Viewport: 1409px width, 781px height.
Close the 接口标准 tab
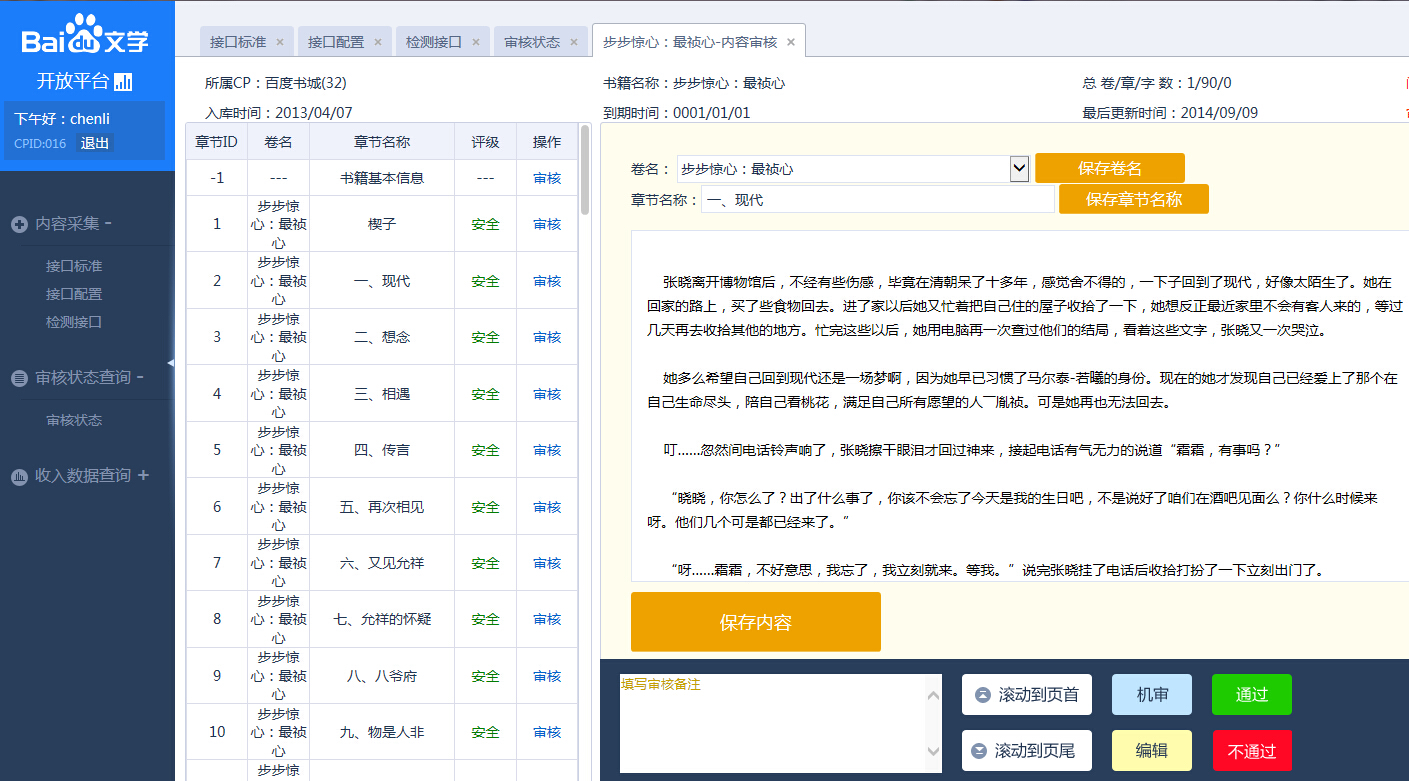(280, 42)
